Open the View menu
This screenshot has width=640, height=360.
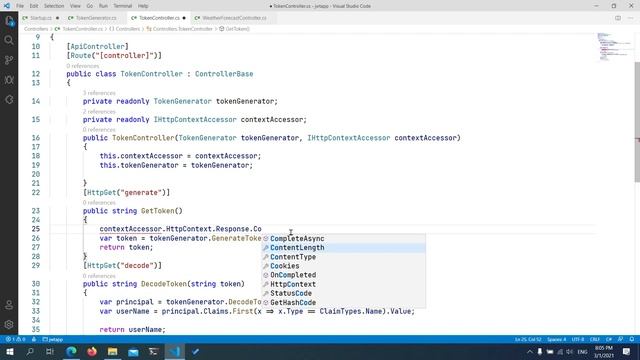[75, 6]
